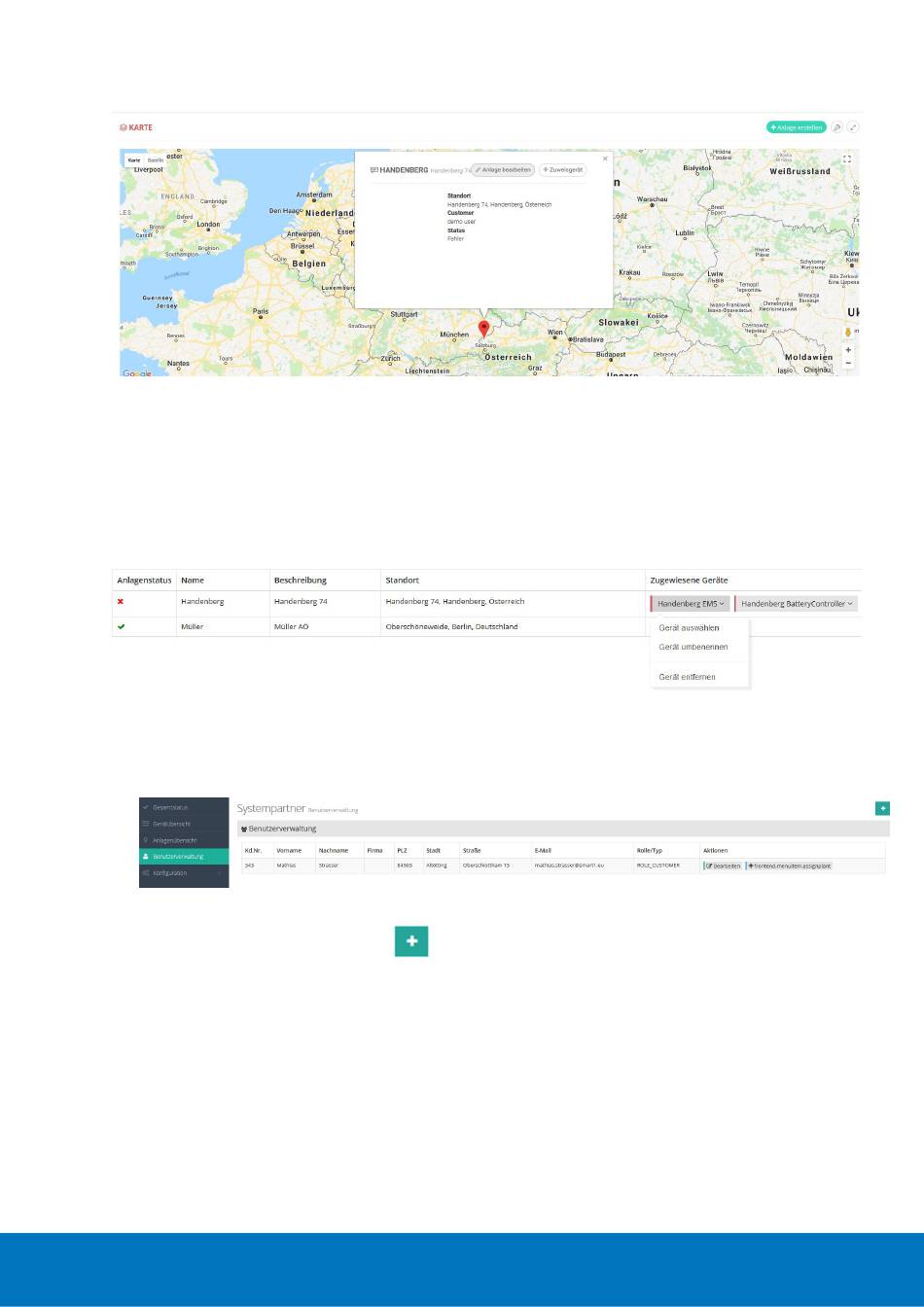This screenshot has height=1307, width=924.
Task: Open Street View pegman icon on the map
Action: point(848,332)
